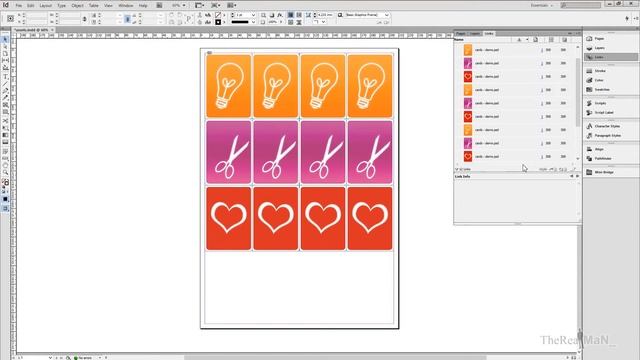Open the stroke type dropdown

[x=253, y=22]
